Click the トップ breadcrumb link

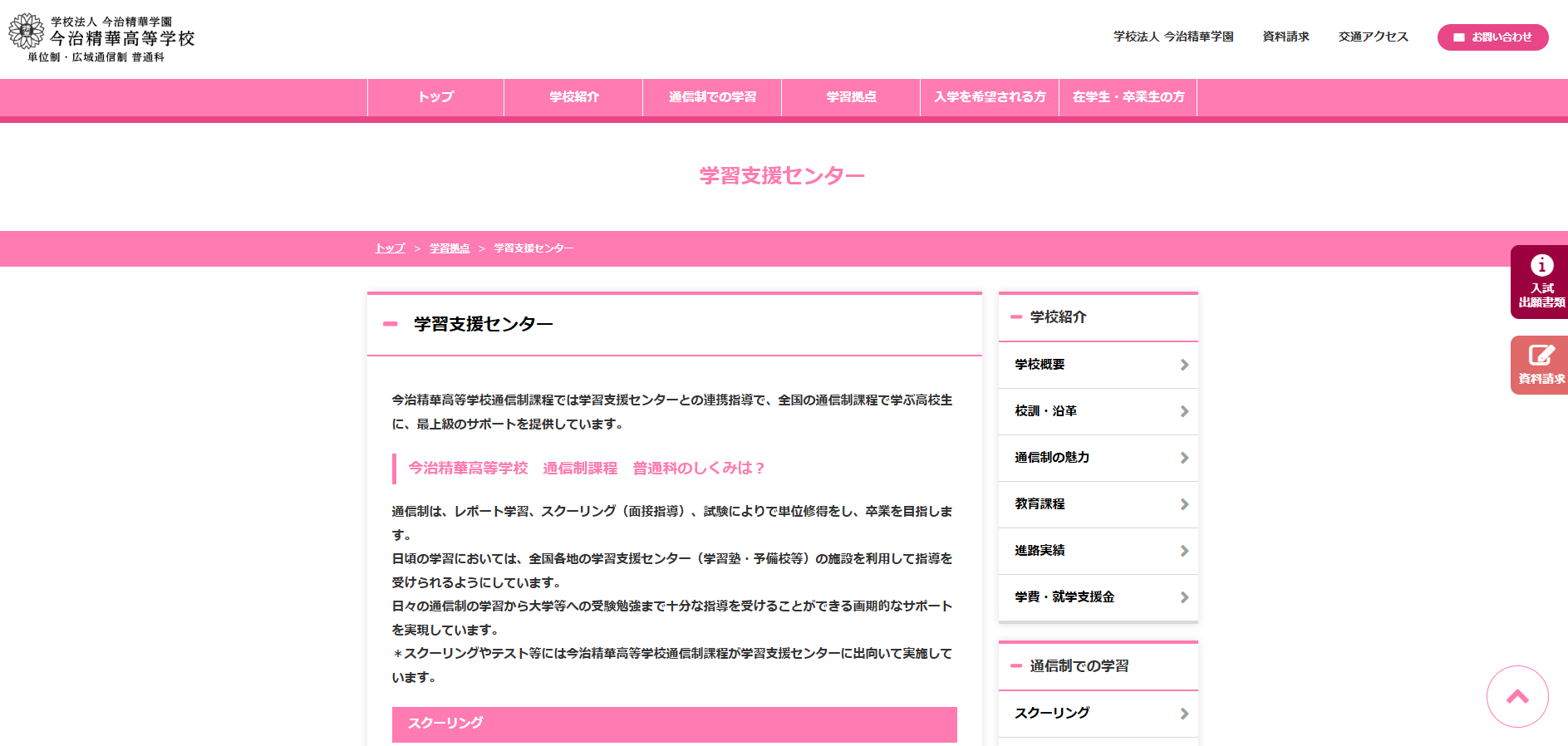click(390, 248)
